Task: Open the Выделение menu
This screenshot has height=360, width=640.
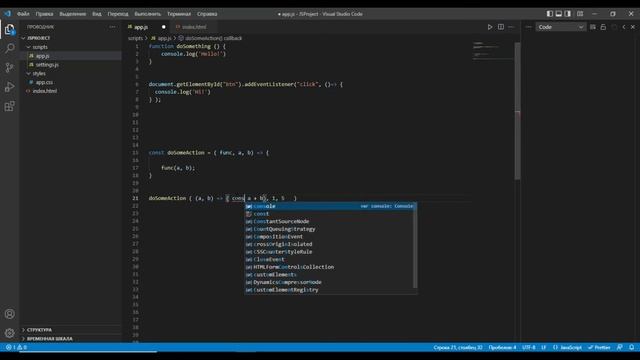Action: (73, 13)
